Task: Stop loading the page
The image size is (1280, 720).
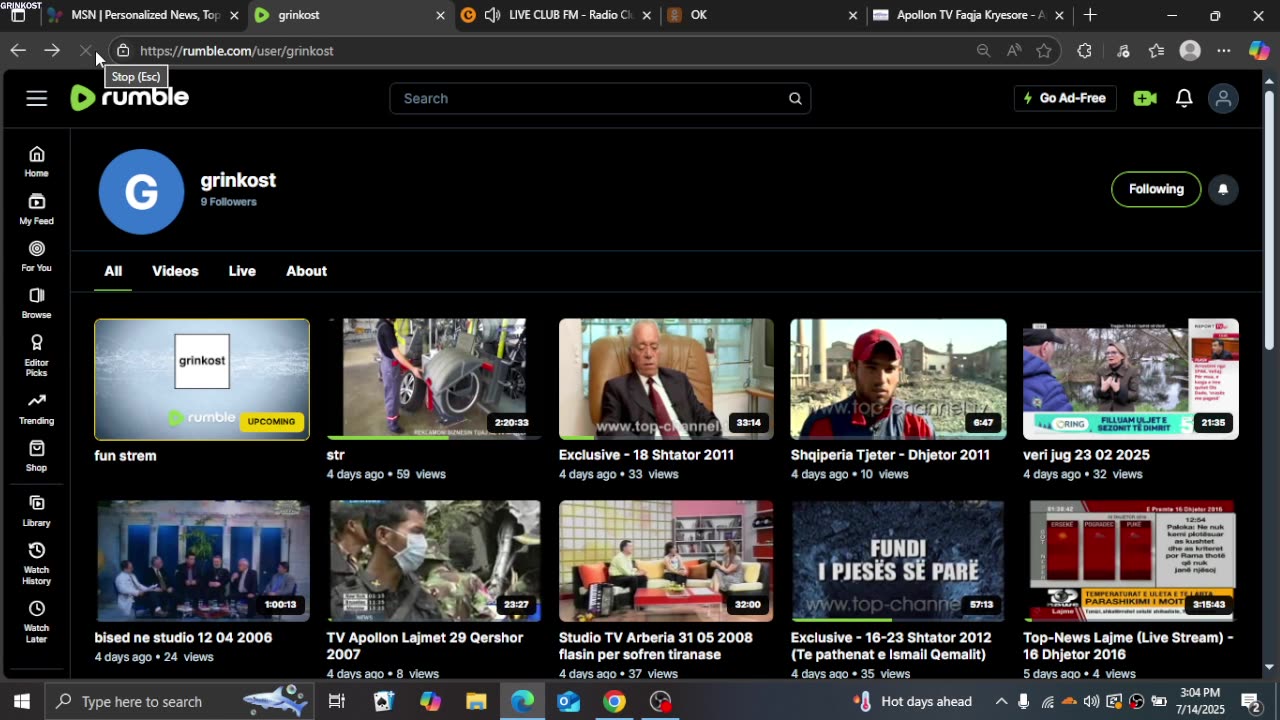Action: pyautogui.click(x=86, y=50)
